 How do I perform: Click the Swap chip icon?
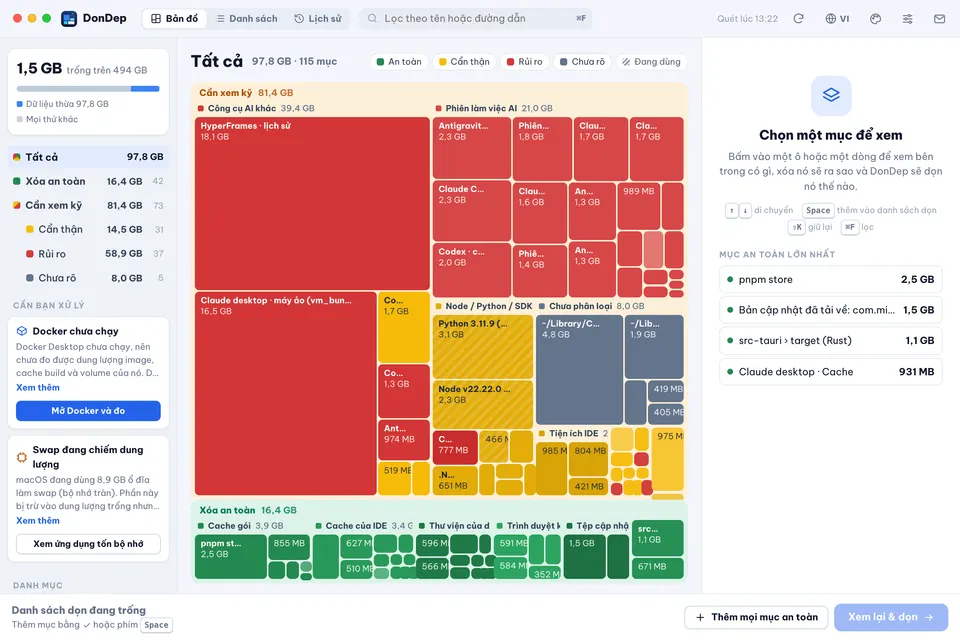coord(21,457)
